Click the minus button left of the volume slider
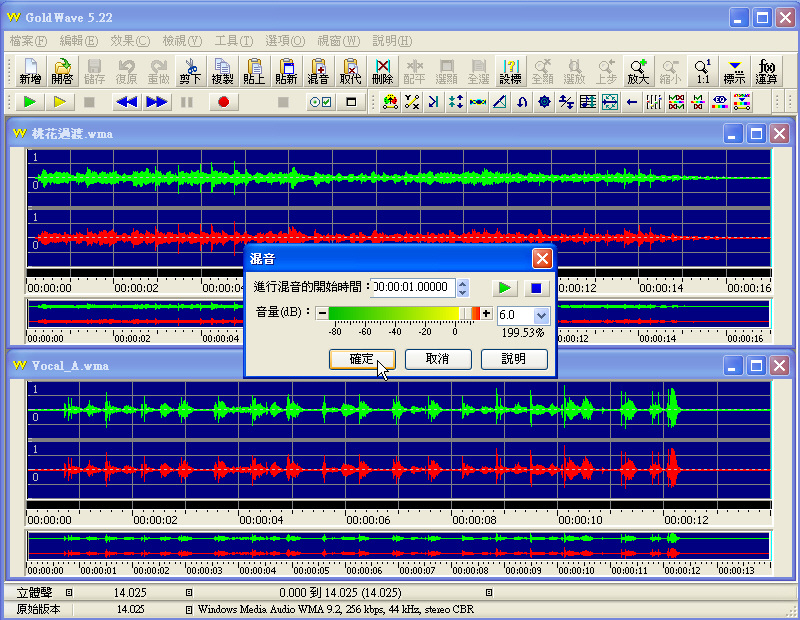 [x=322, y=313]
